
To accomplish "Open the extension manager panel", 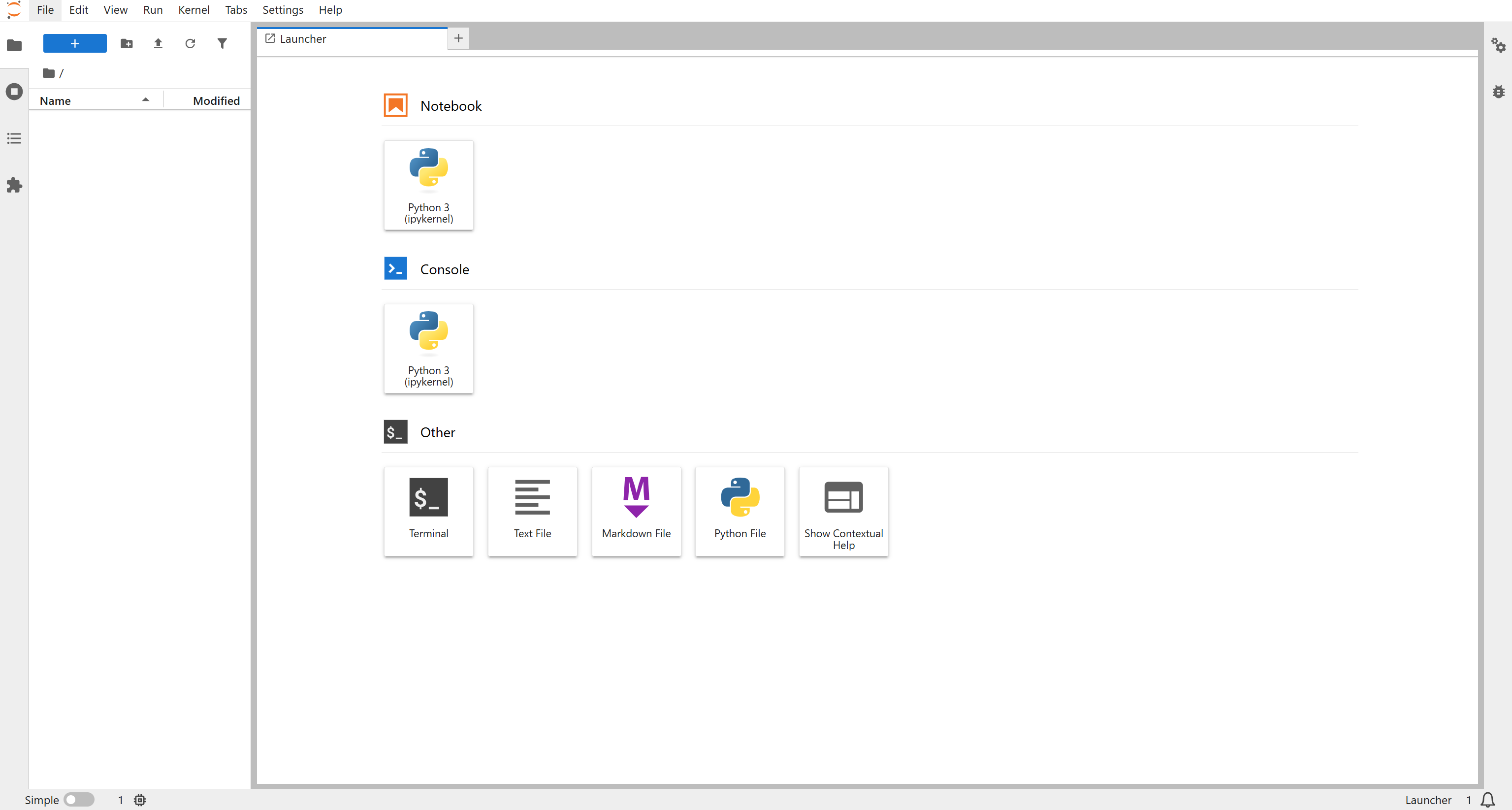I will (x=13, y=185).
